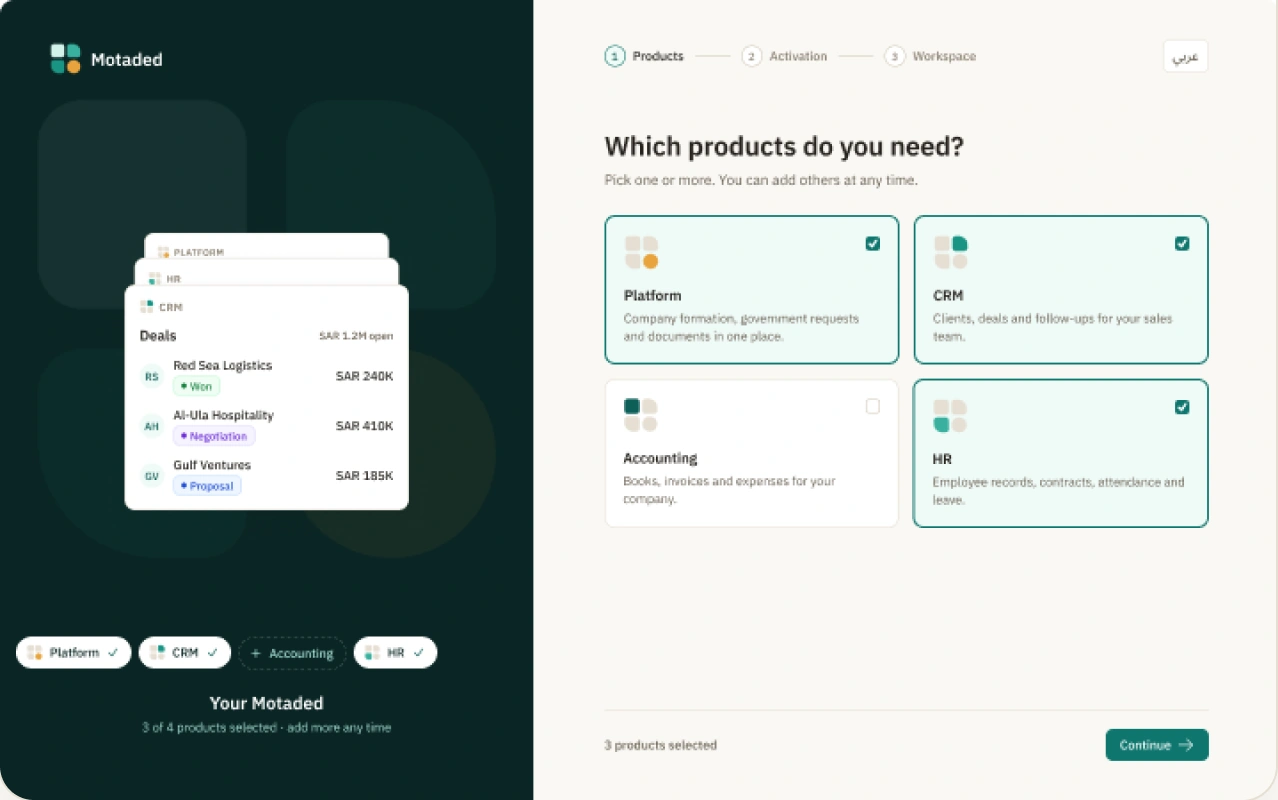Viewport: 1278px width, 800px height.
Task: Click the Motaded brand name text
Action: [126, 59]
